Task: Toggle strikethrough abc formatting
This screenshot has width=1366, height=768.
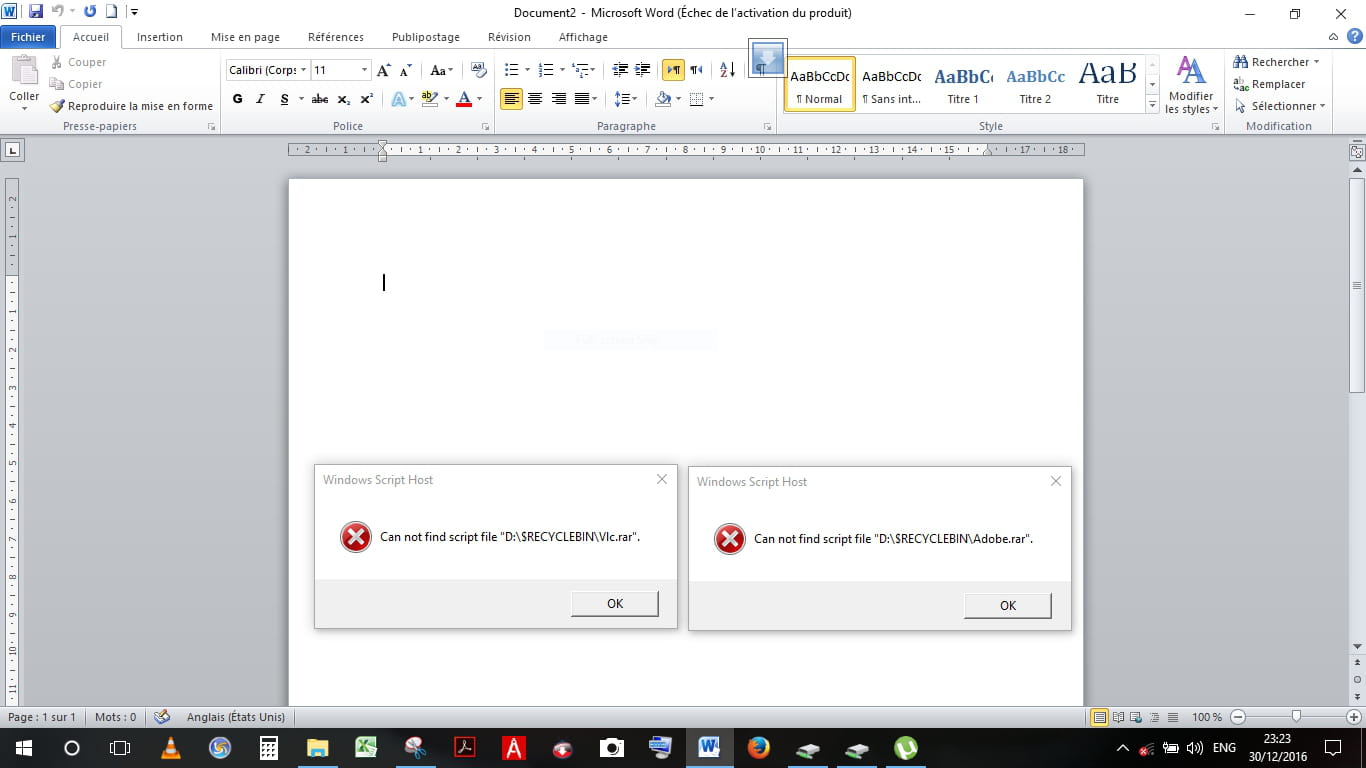Action: (320, 99)
